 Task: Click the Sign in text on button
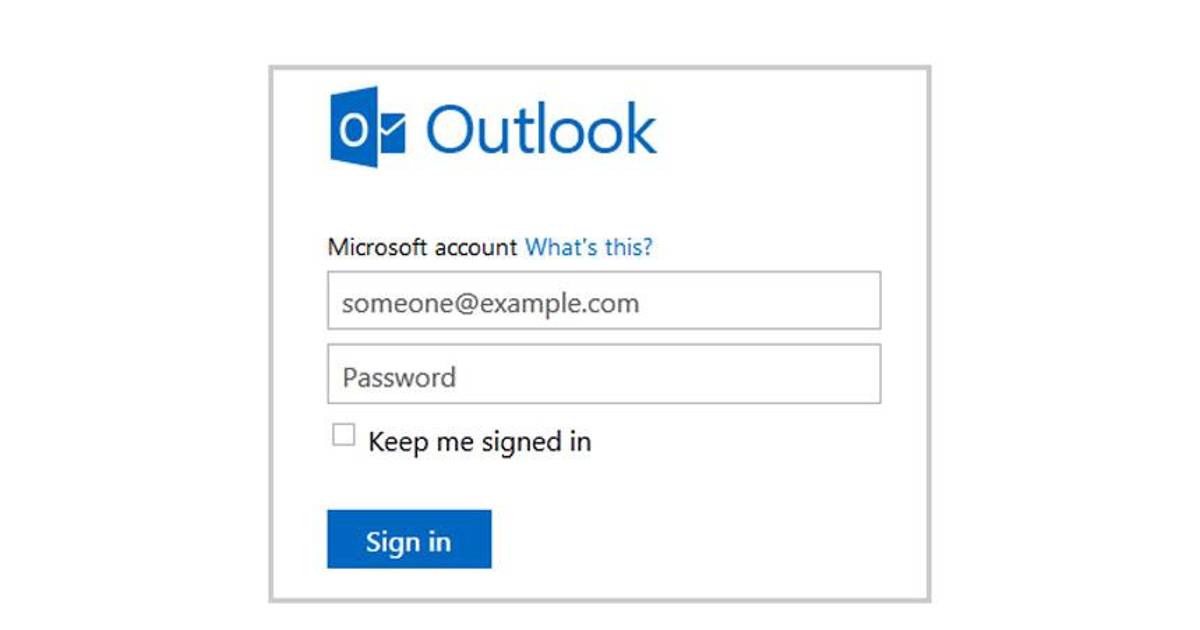pyautogui.click(x=408, y=541)
